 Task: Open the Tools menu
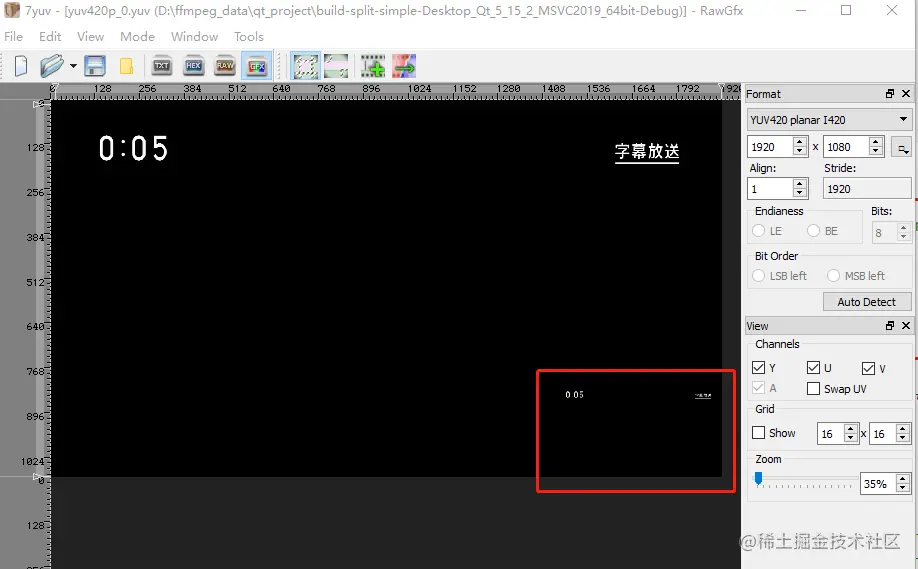[x=249, y=36]
